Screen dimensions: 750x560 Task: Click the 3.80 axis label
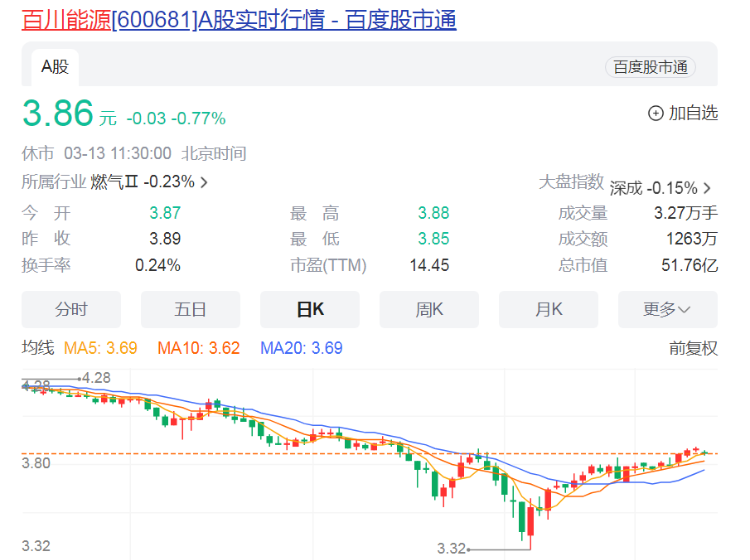click(36, 463)
